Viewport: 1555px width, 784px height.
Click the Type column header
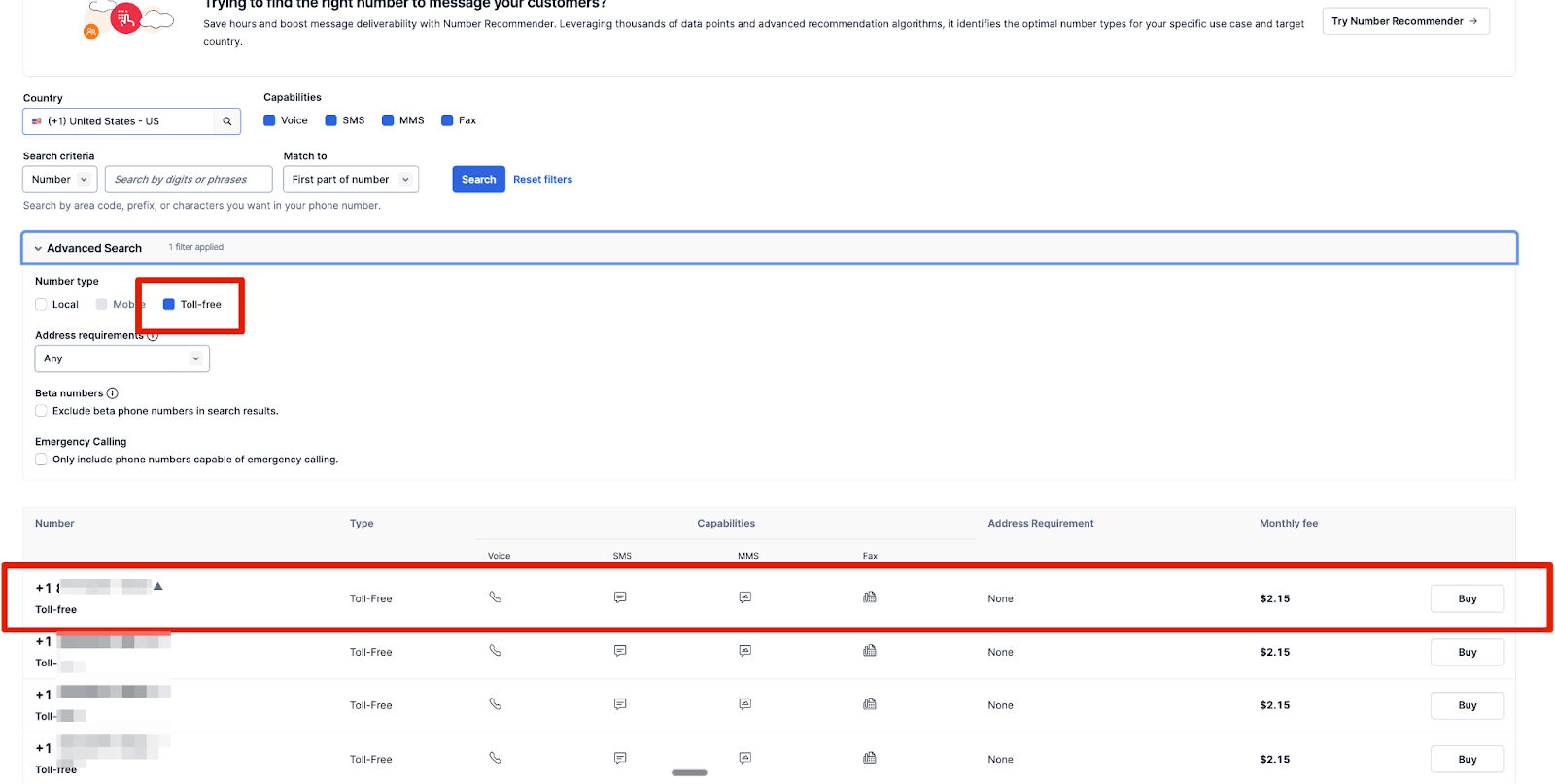click(362, 523)
